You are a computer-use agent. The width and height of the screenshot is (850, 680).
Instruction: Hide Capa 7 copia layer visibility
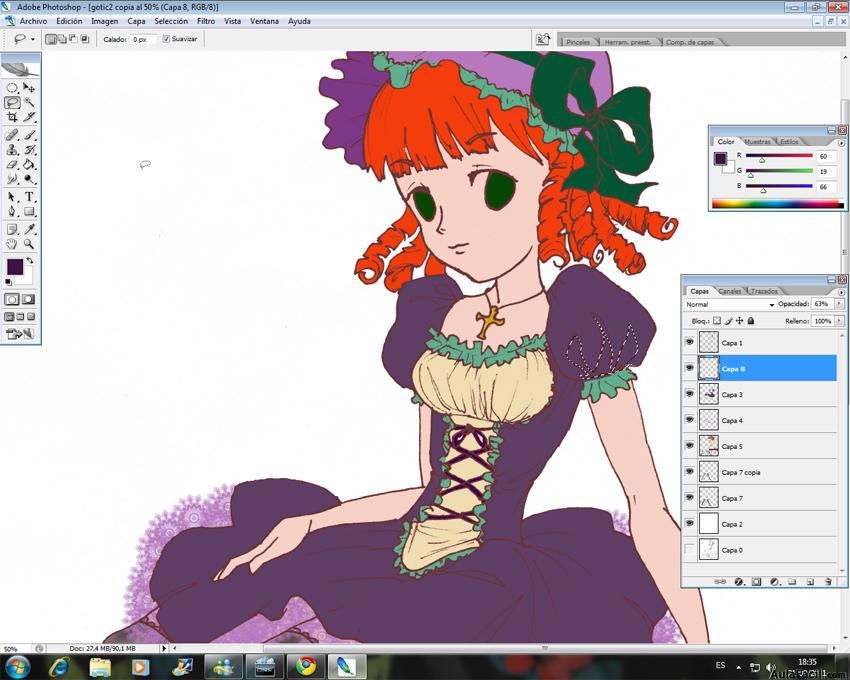pyautogui.click(x=690, y=472)
